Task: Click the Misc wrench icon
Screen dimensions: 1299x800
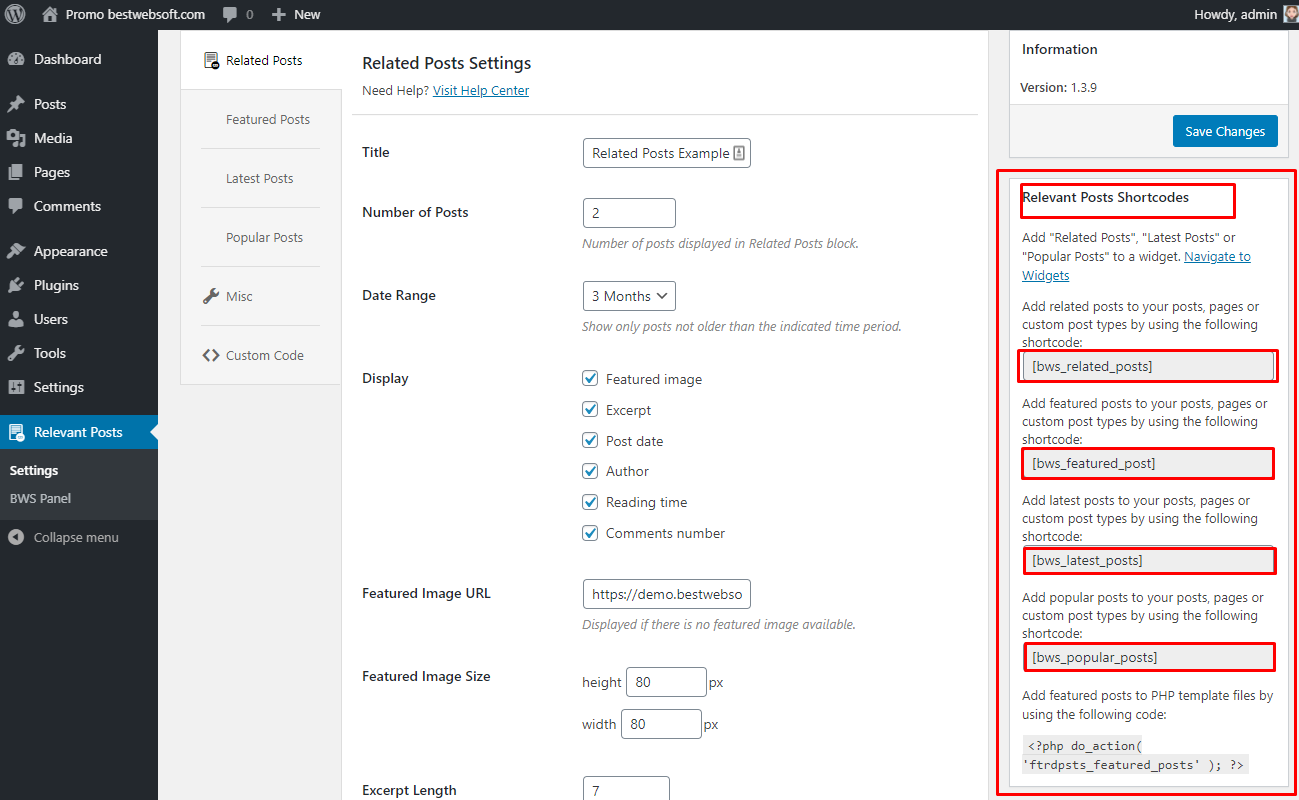Action: pyautogui.click(x=211, y=296)
